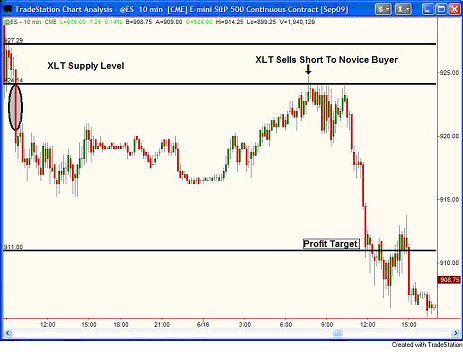Click the horizontal scrollbar thumb
This screenshot has width=463, height=363.
(338, 333)
